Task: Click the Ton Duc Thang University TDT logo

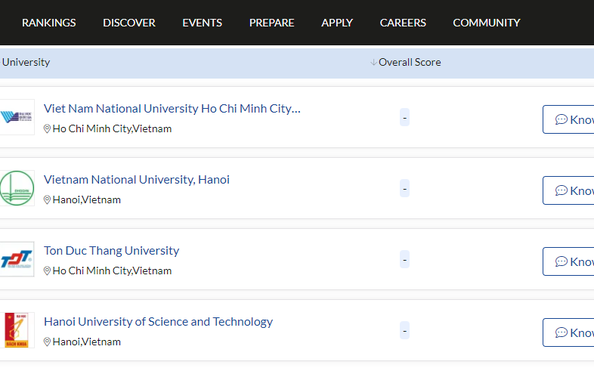Action: tap(17, 259)
